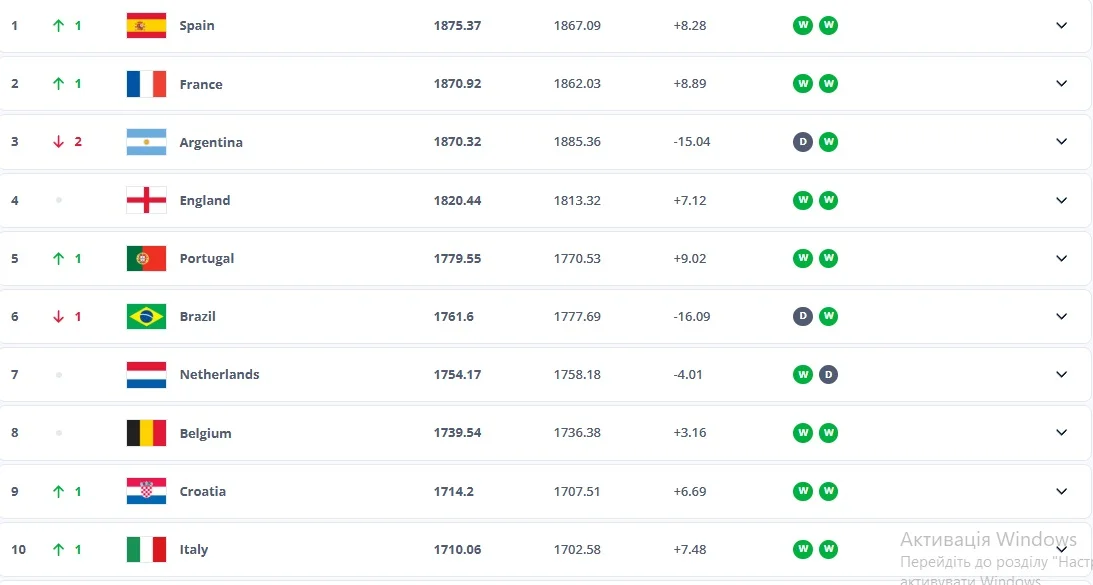The height and width of the screenshot is (585, 1093).
Task: Expand the Netherlands row details
Action: [x=1062, y=374]
